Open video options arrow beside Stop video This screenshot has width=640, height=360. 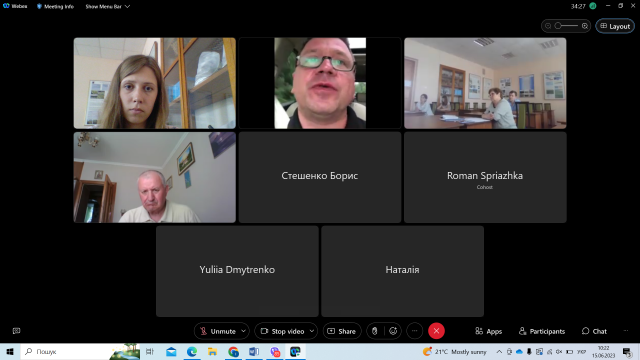pos(312,331)
